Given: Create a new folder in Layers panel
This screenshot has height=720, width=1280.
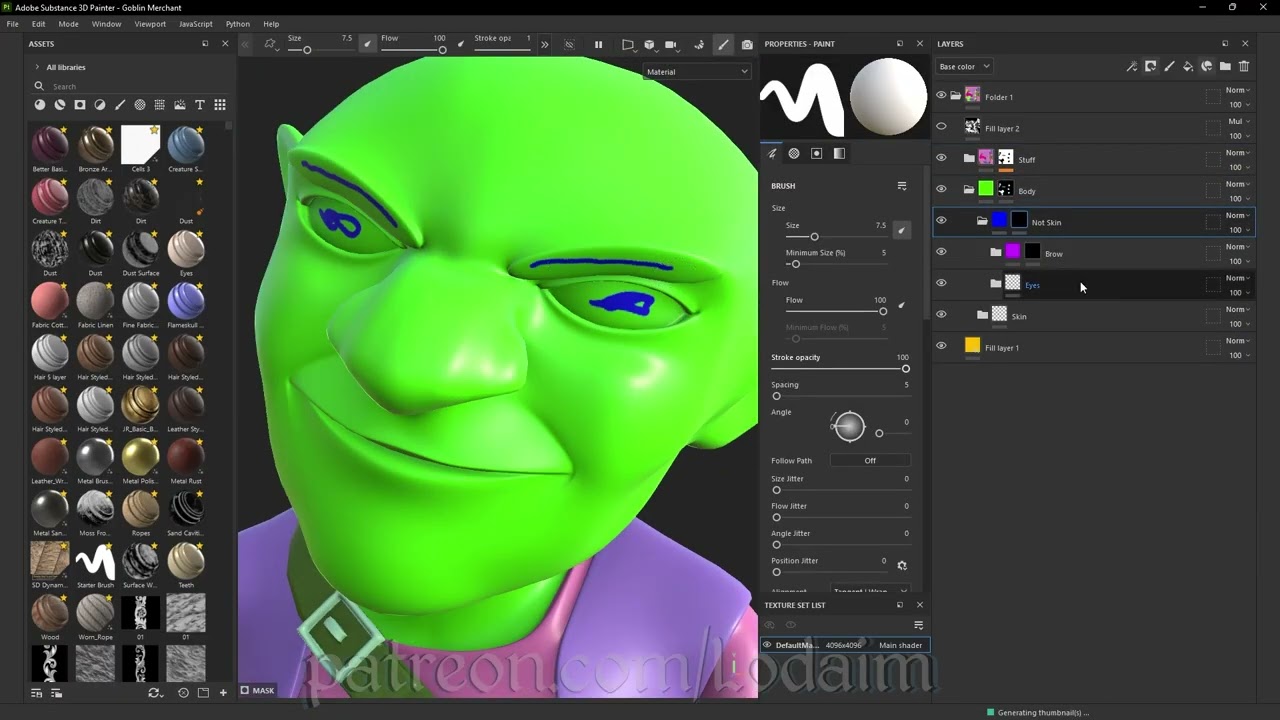Looking at the screenshot, I should click(1225, 67).
